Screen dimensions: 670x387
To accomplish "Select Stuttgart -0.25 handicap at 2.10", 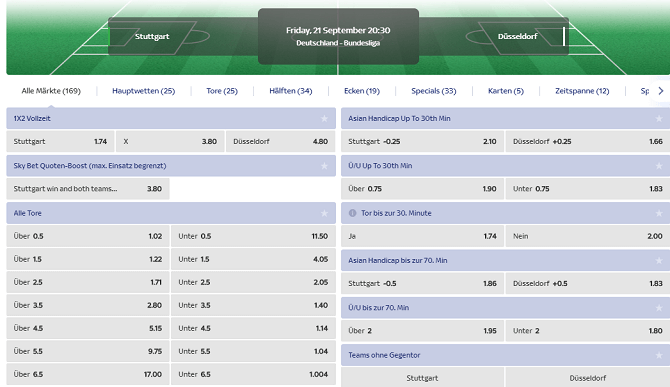I will pyautogui.click(x=422, y=141).
